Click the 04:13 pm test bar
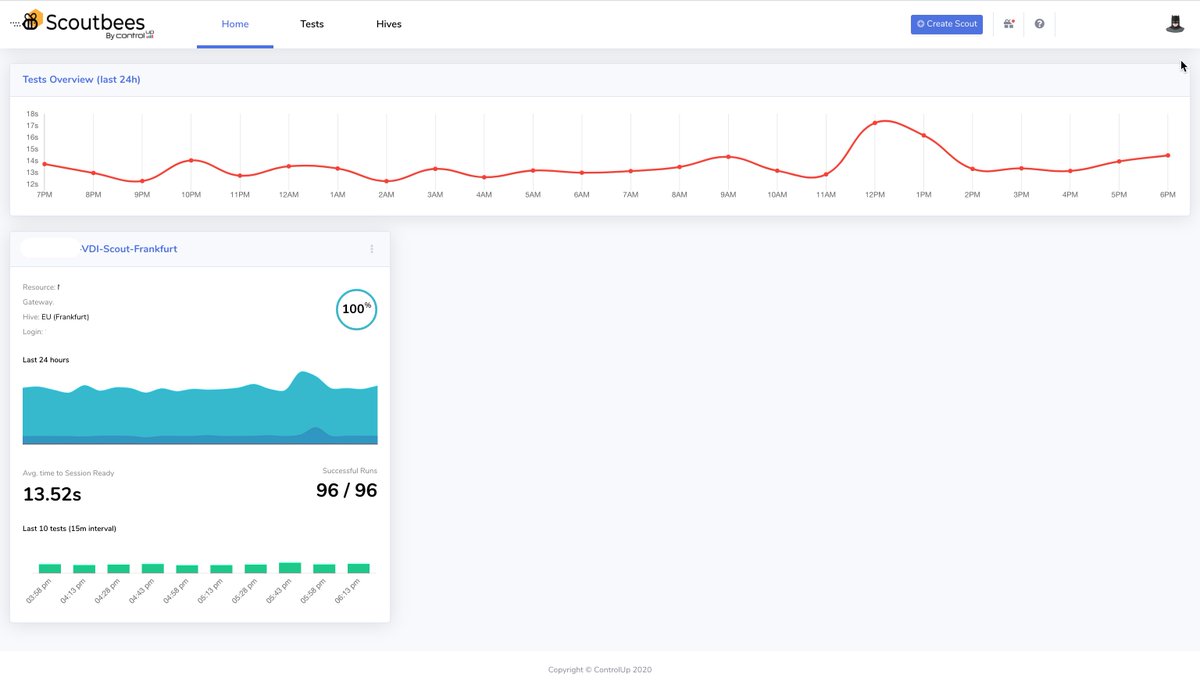1200x688 pixels. click(84, 569)
